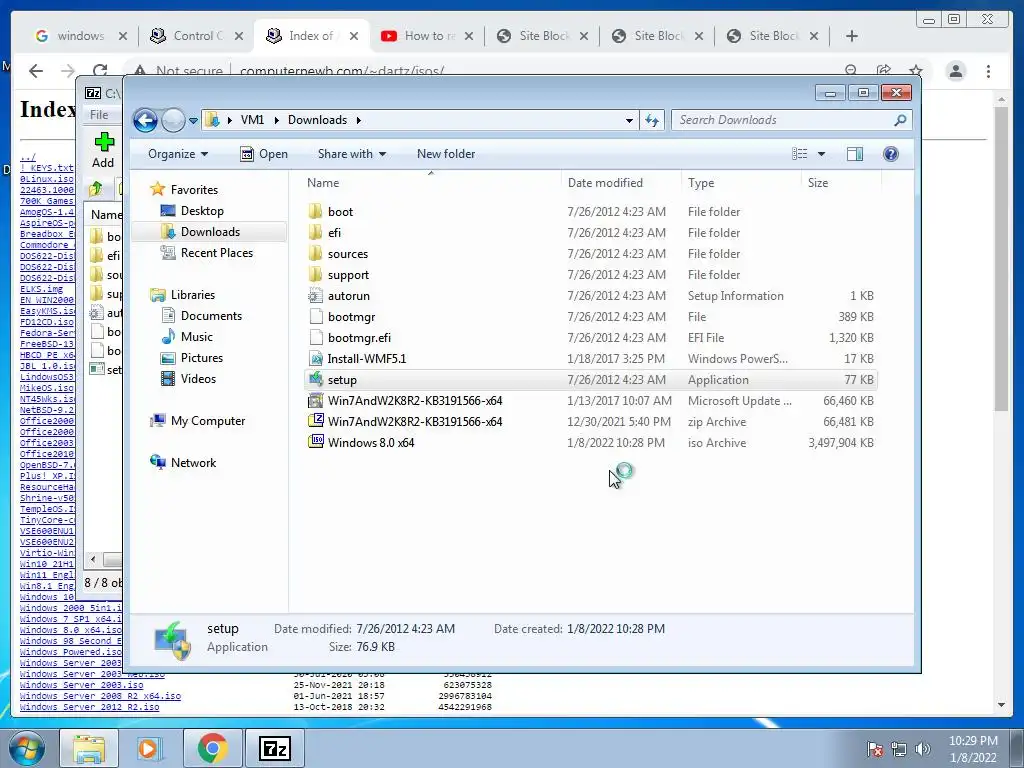The image size is (1024, 768).
Task: Expand the address bar history dropdown
Action: pos(629,120)
